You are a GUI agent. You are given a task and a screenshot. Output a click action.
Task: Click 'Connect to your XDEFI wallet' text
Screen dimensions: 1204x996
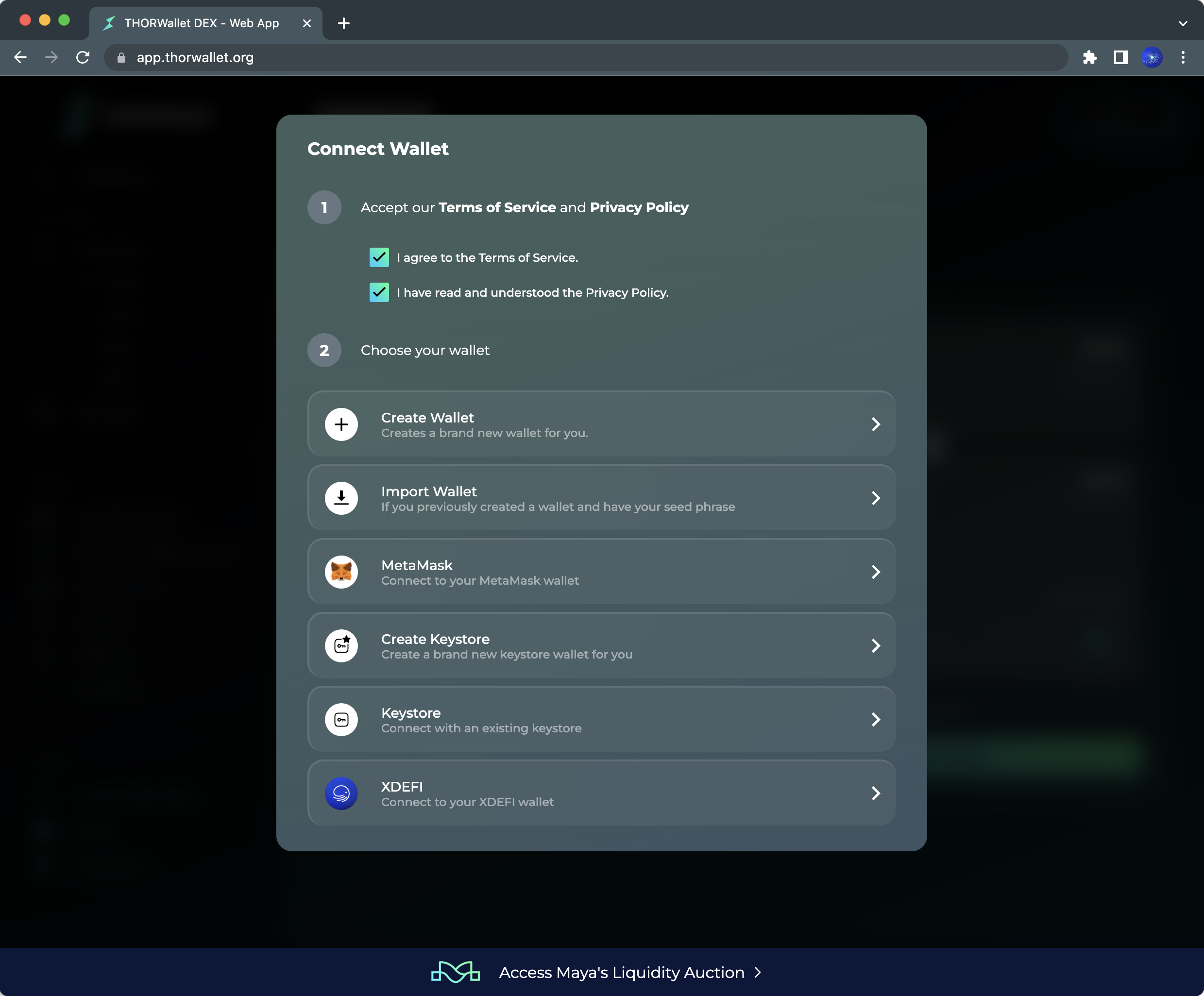467,802
